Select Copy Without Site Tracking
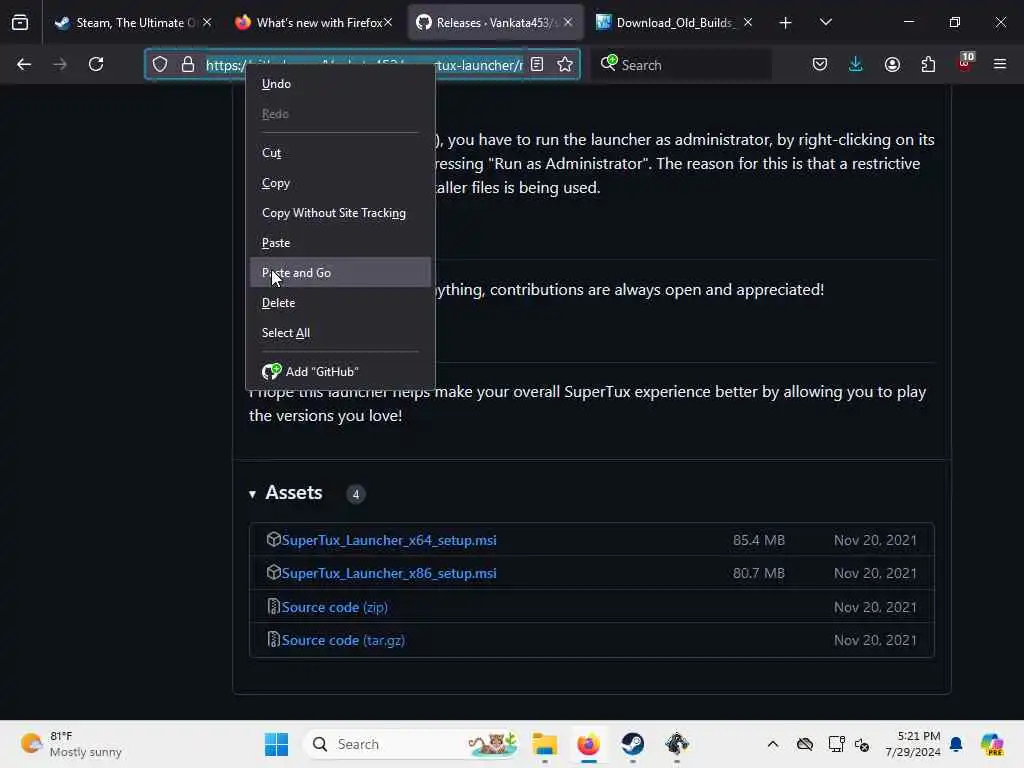 (340, 213)
